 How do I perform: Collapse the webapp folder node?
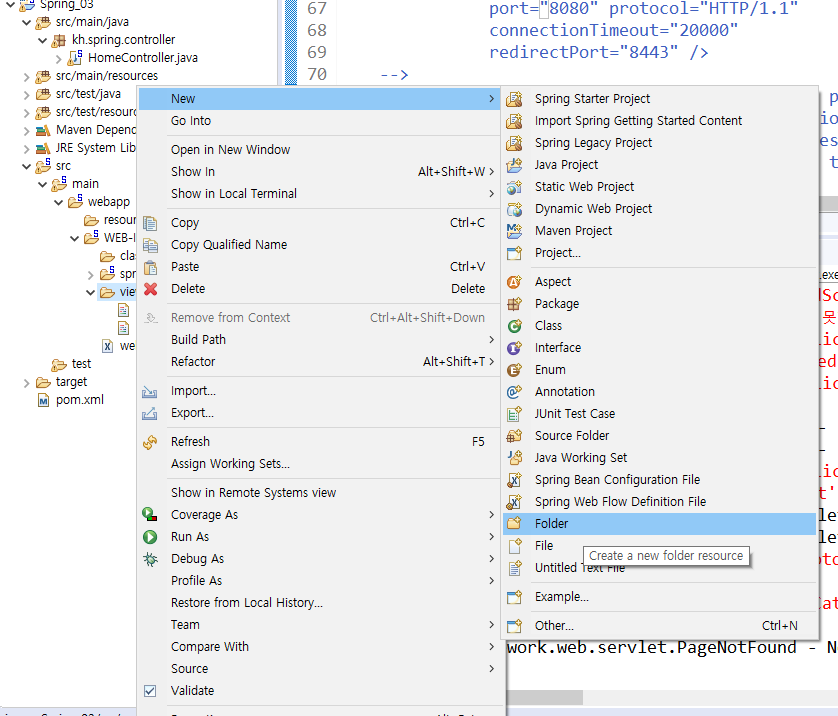[x=58, y=203]
